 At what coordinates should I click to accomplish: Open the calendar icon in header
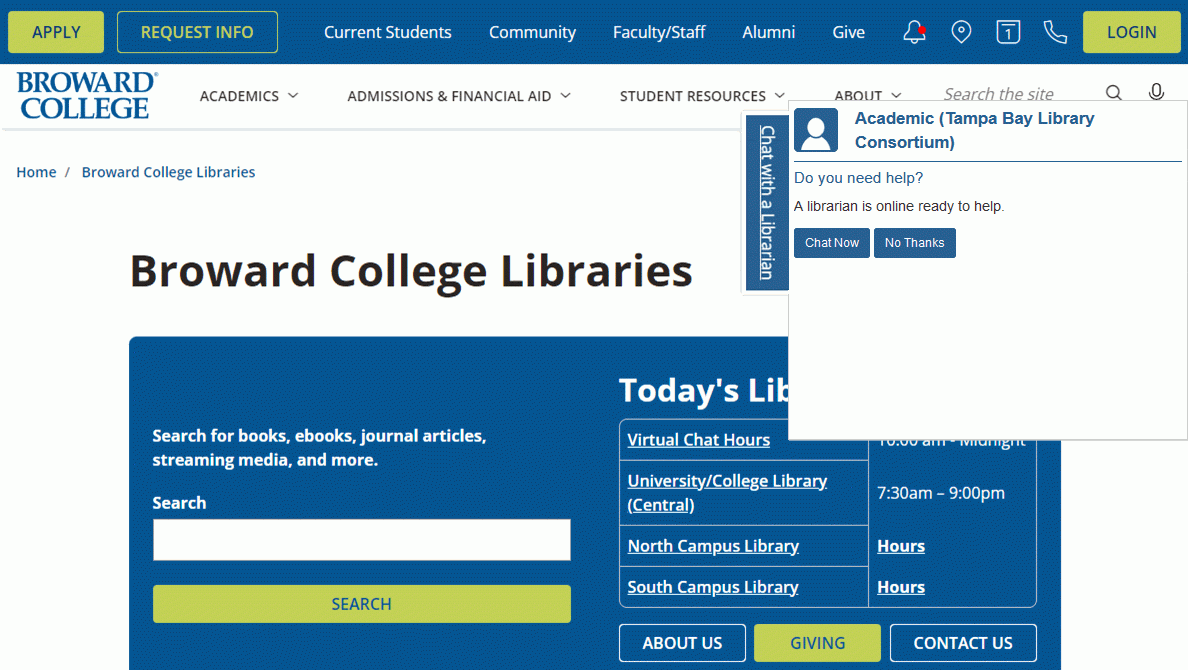tap(1008, 32)
